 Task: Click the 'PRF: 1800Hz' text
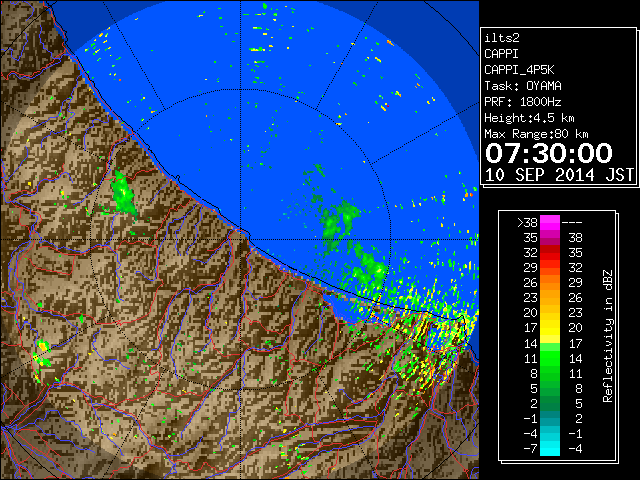(523, 102)
